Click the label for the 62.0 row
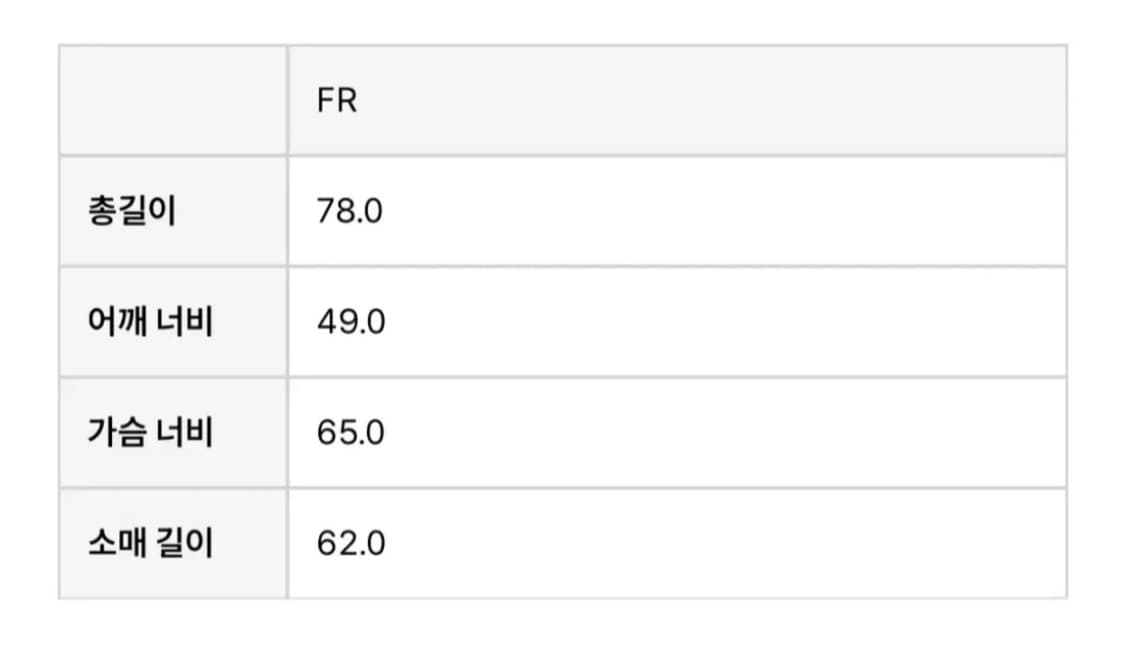The width and height of the screenshot is (1125, 651). pos(150,544)
